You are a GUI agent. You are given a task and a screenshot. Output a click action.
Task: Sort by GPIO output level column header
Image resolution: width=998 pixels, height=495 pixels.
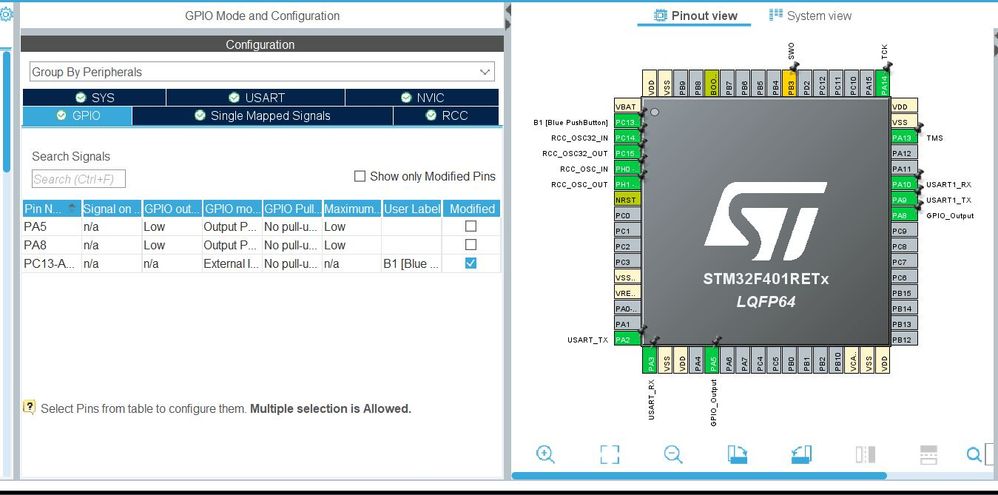[x=172, y=209]
